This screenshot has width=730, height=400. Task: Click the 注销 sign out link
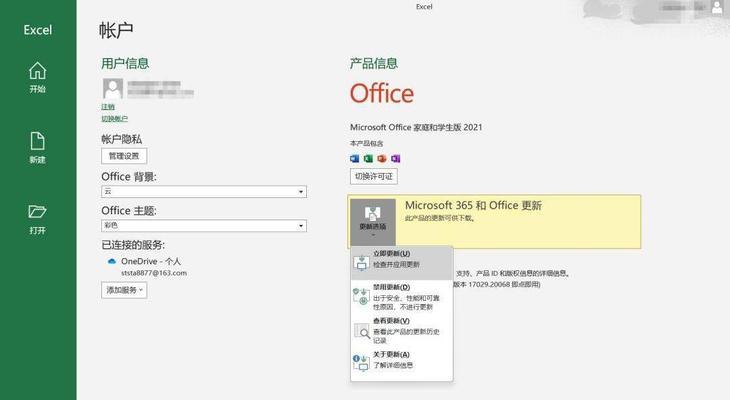(x=108, y=107)
